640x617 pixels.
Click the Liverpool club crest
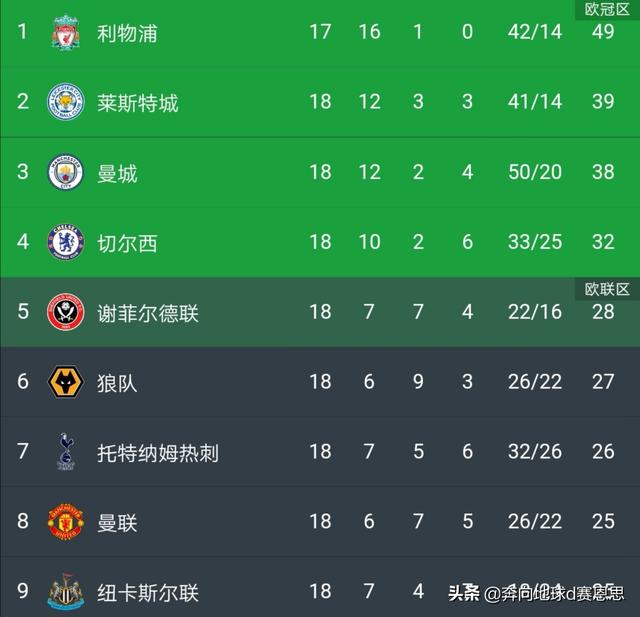[x=65, y=32]
